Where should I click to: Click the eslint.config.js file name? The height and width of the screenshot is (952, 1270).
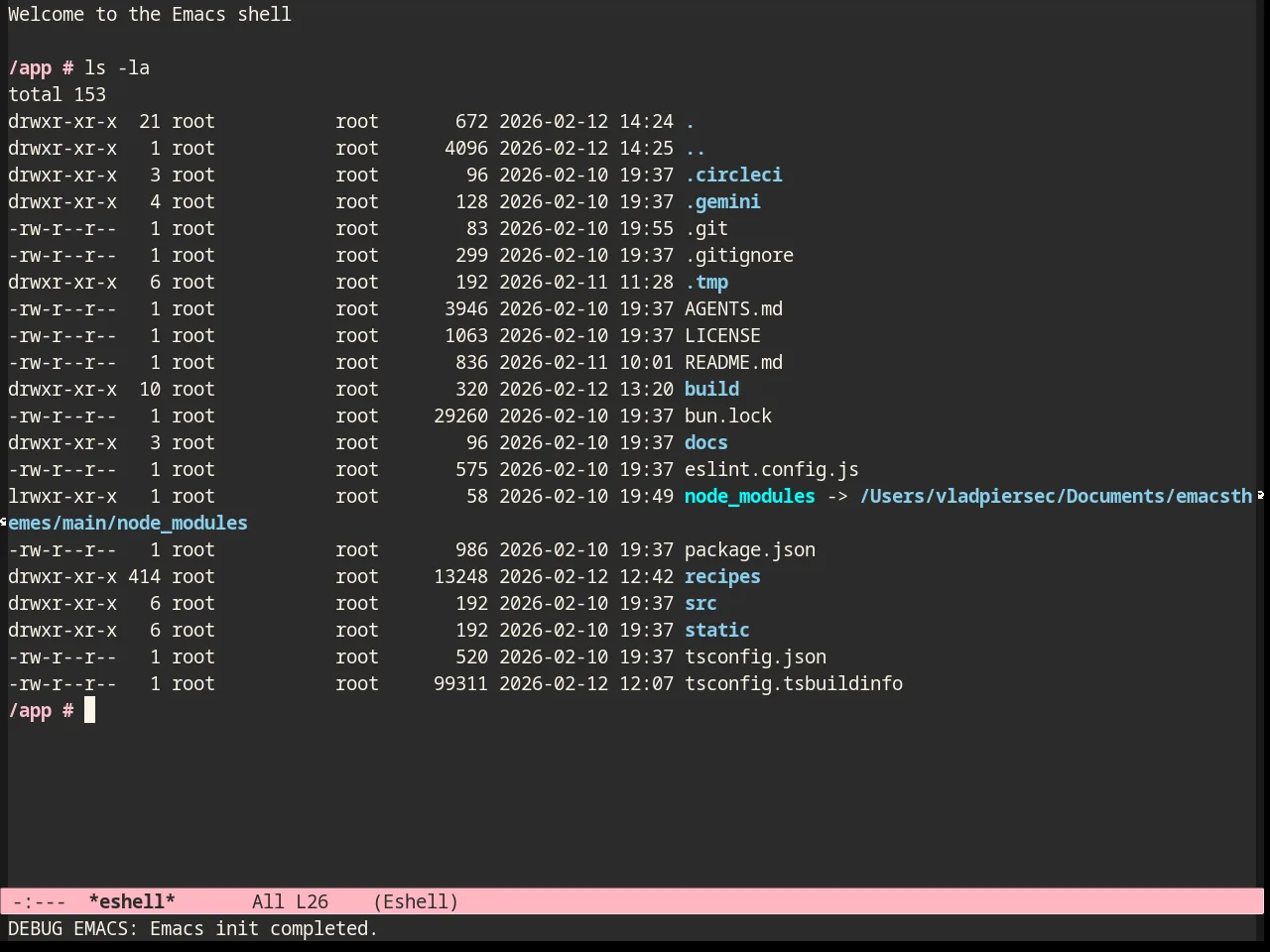[772, 469]
